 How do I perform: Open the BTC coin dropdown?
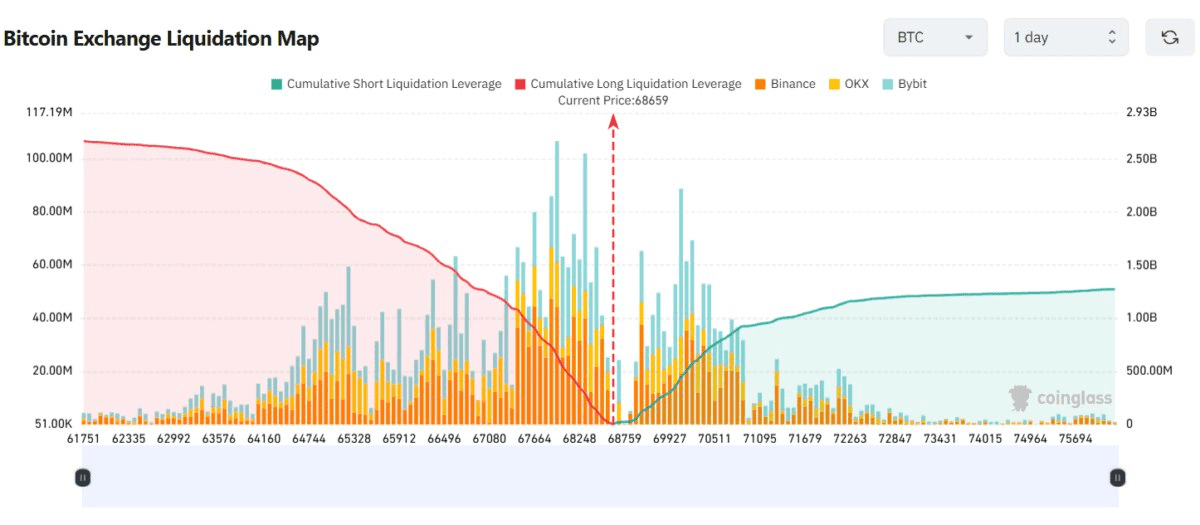(935, 37)
